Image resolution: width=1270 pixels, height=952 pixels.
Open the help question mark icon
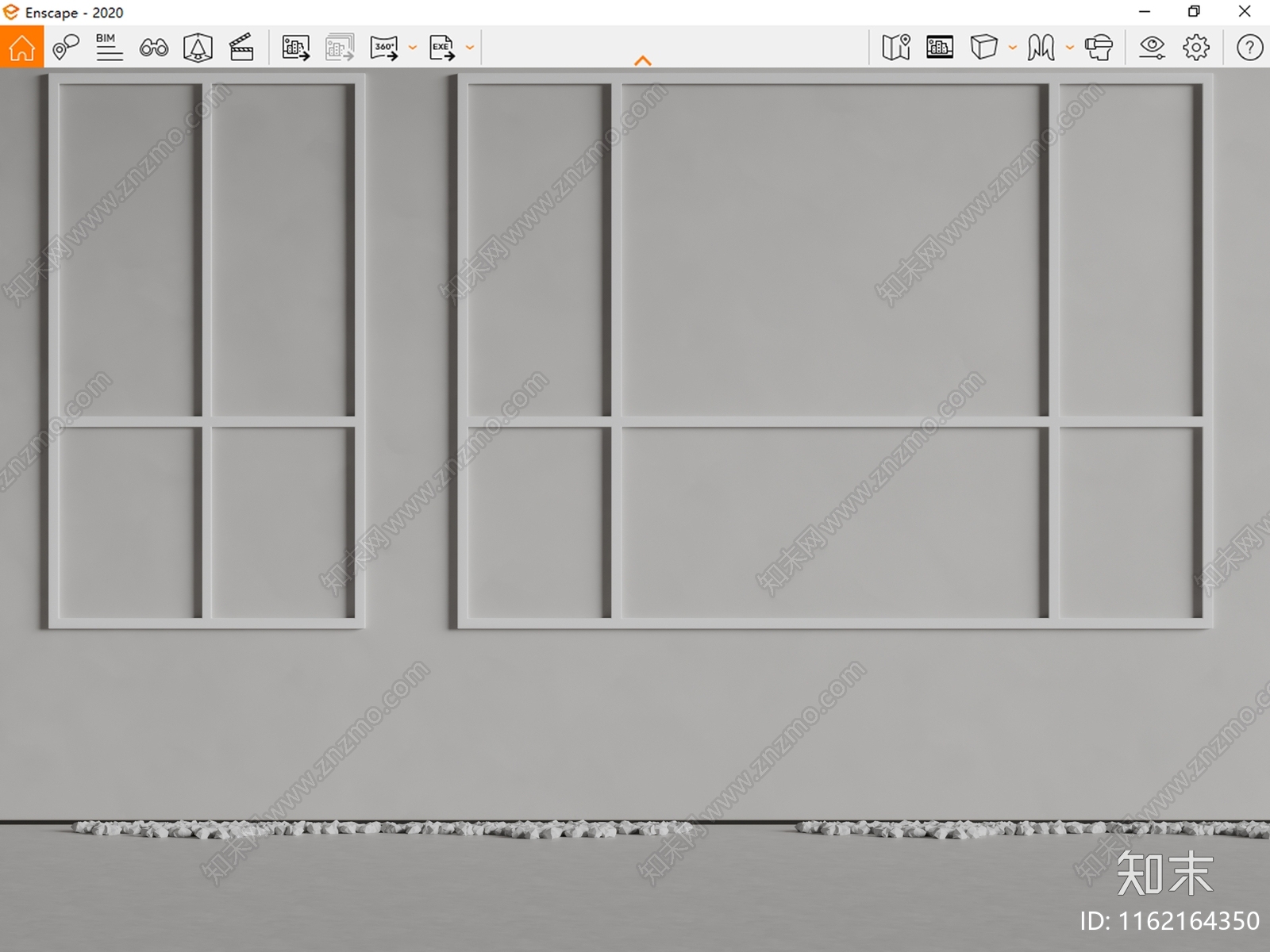(1249, 48)
